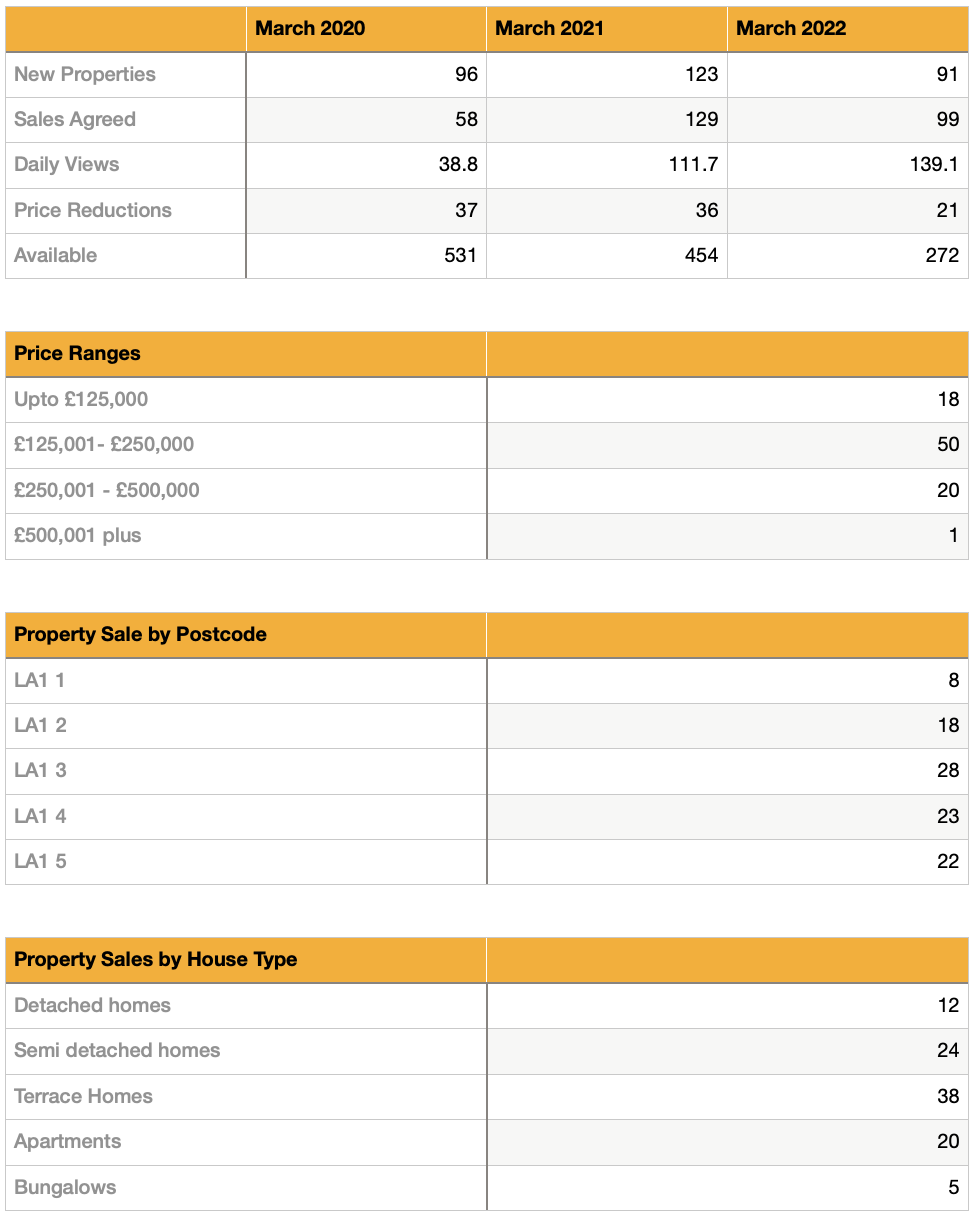Select the LA1 3 postcode label
Viewport: 980px width, 1224px height.
pyautogui.click(x=41, y=770)
